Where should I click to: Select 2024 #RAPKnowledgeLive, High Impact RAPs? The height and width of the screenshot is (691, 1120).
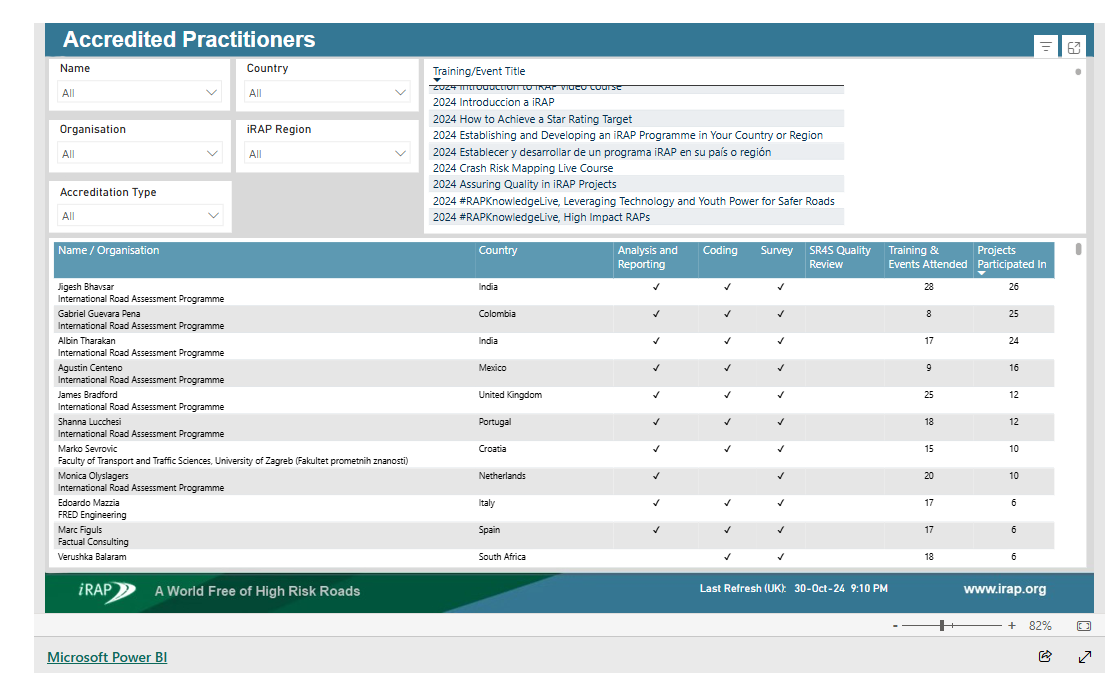[636, 217]
